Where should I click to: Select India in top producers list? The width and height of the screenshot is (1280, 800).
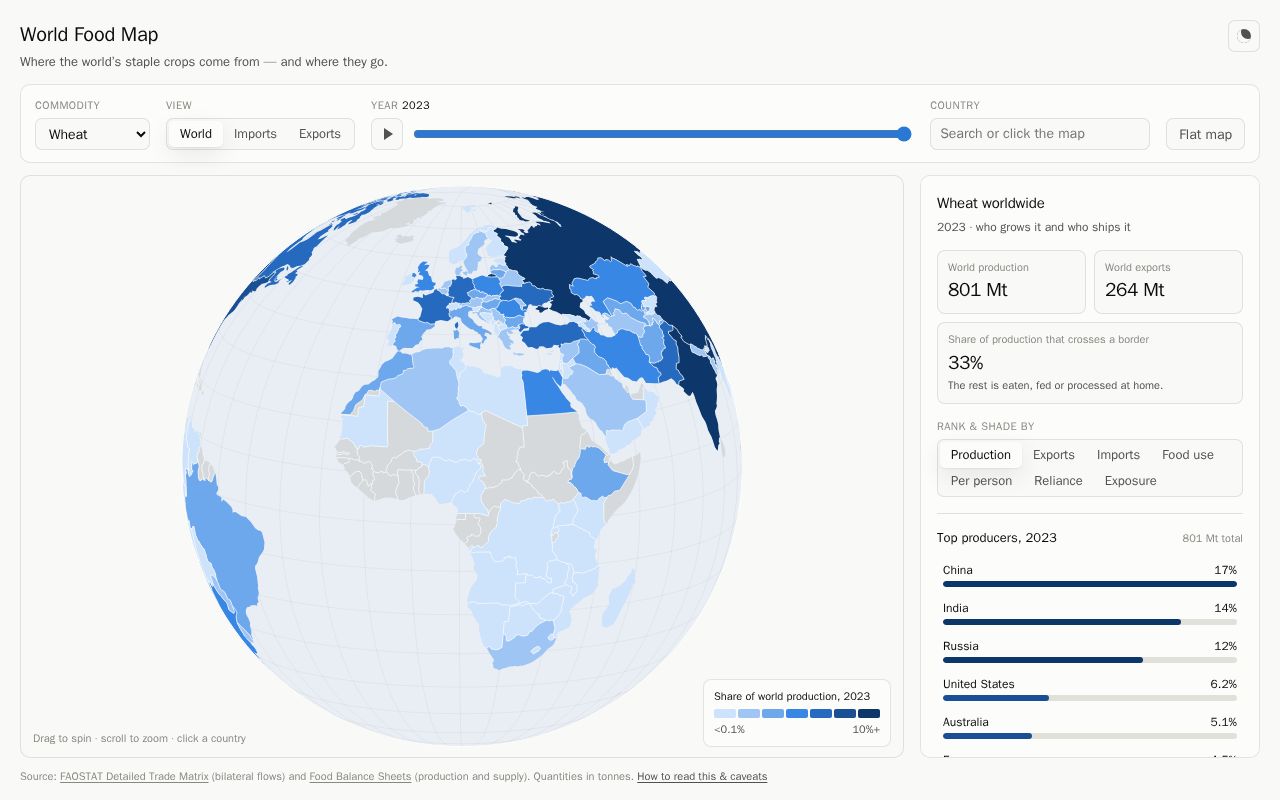pyautogui.click(x=1090, y=614)
